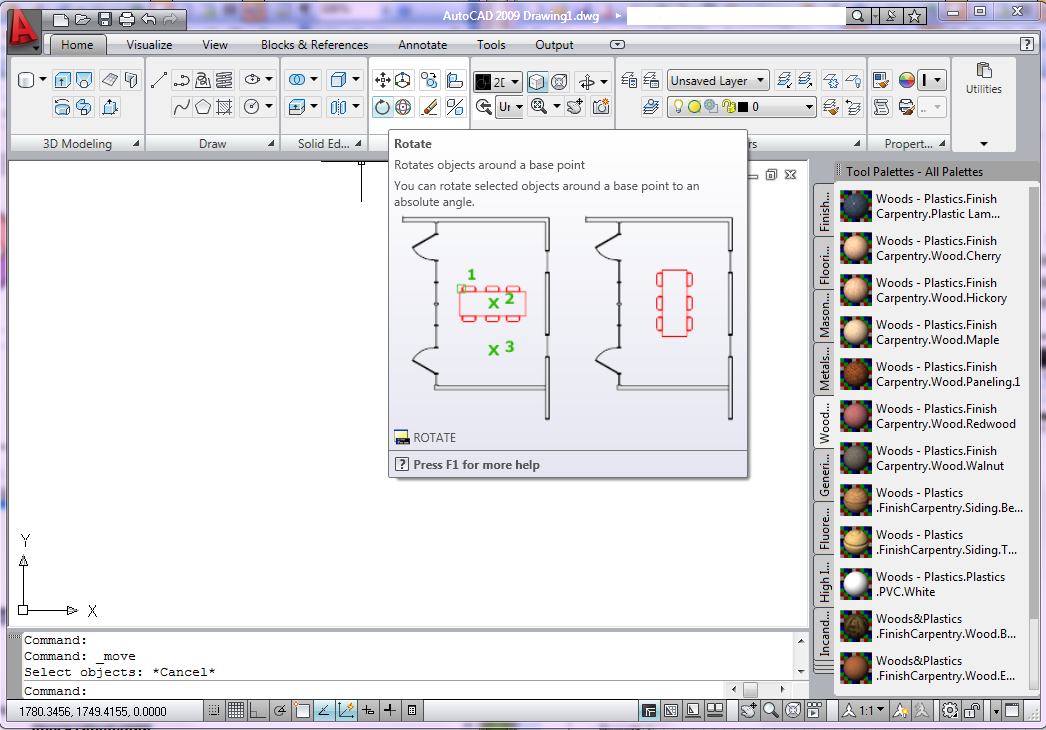Select the 3D Move tool

tap(403, 81)
